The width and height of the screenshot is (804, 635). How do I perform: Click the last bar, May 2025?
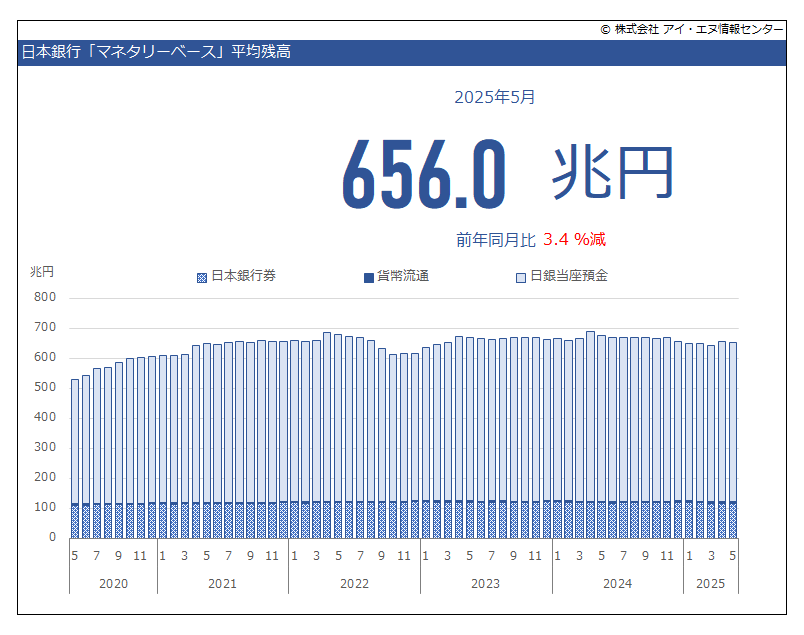[x=733, y=440]
